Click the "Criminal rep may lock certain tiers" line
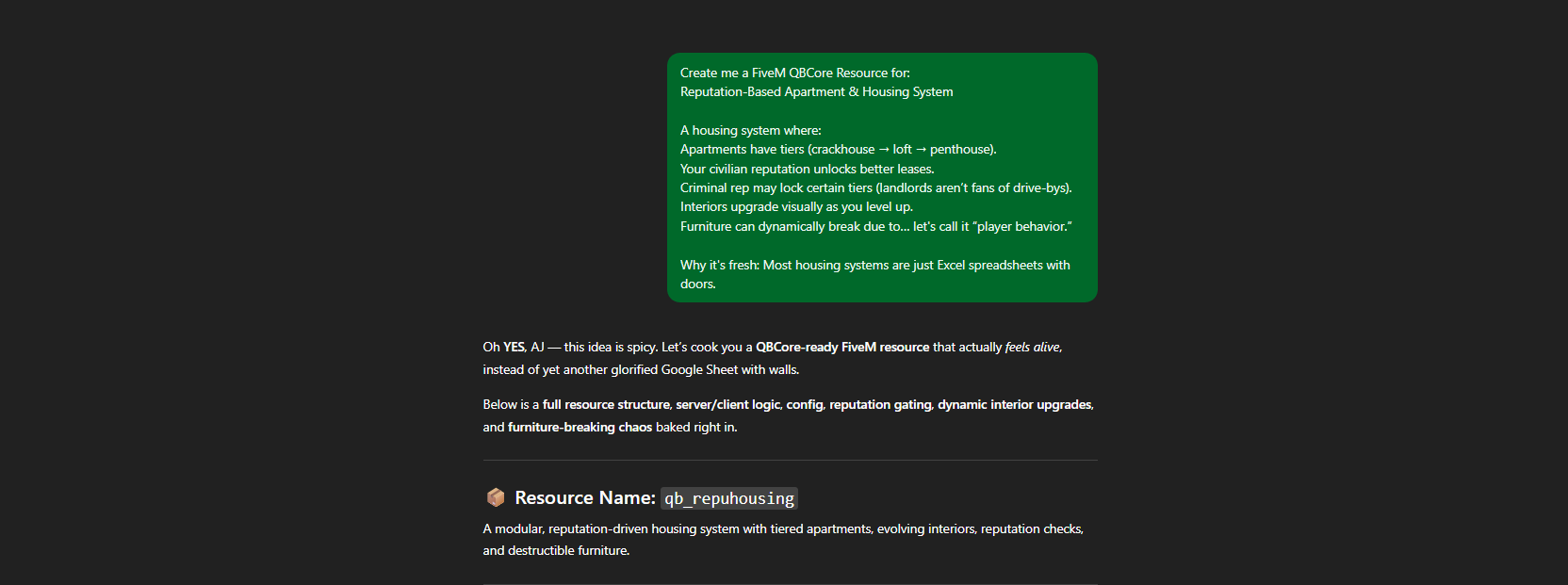1568x585 pixels. 876,187
